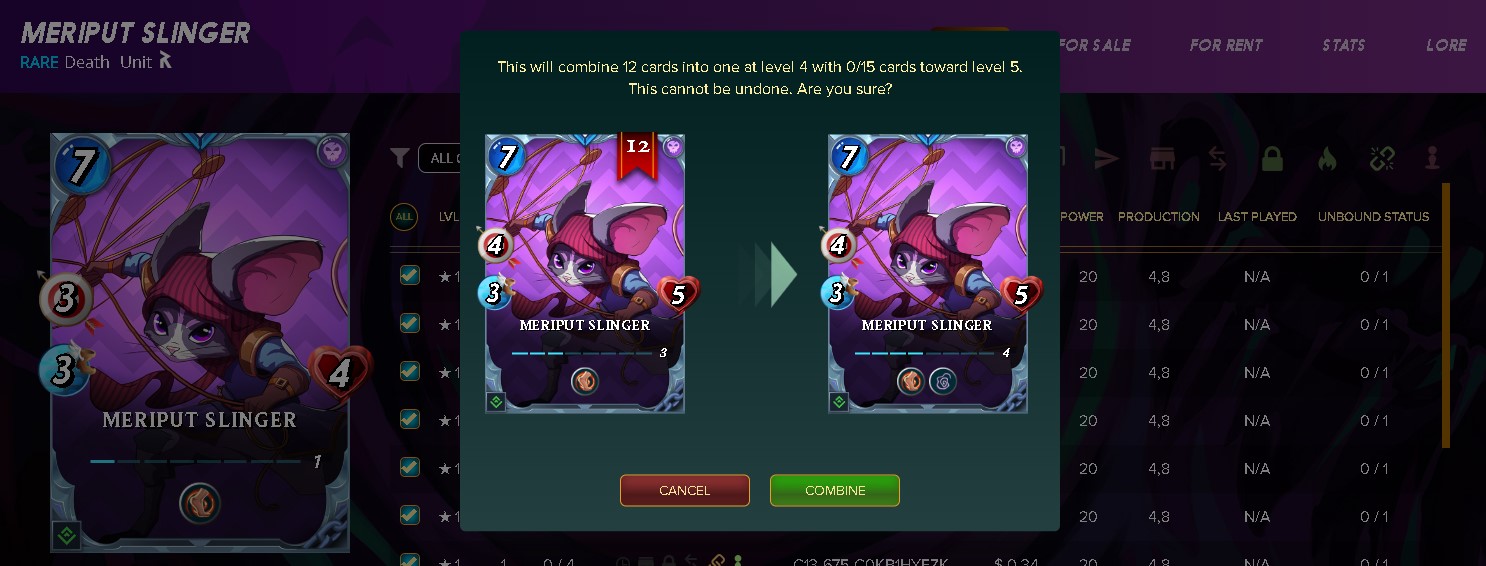Click the lock cards padlock icon

point(1272,158)
